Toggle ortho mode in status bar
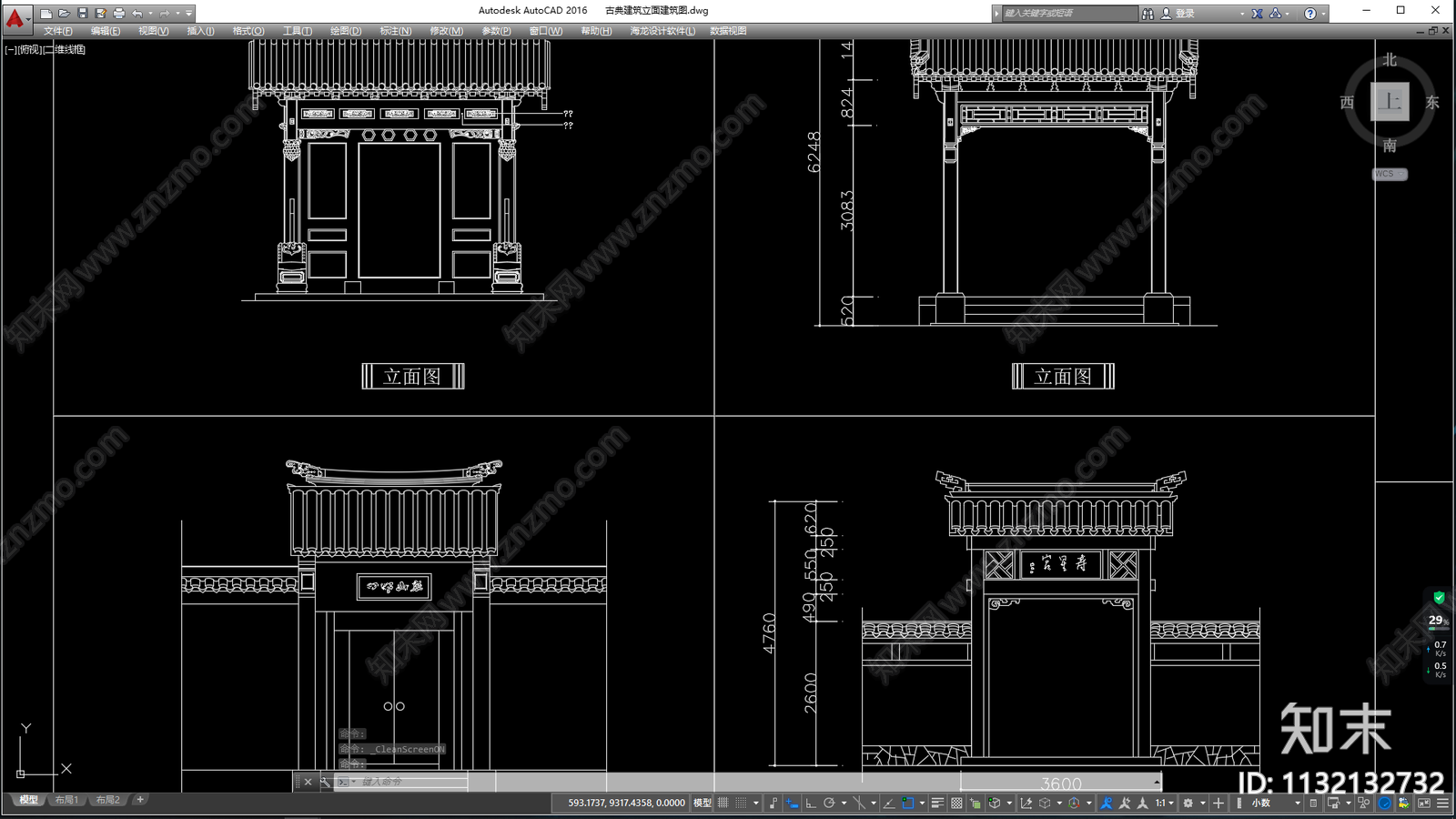This screenshot has width=1456, height=819. (x=809, y=803)
